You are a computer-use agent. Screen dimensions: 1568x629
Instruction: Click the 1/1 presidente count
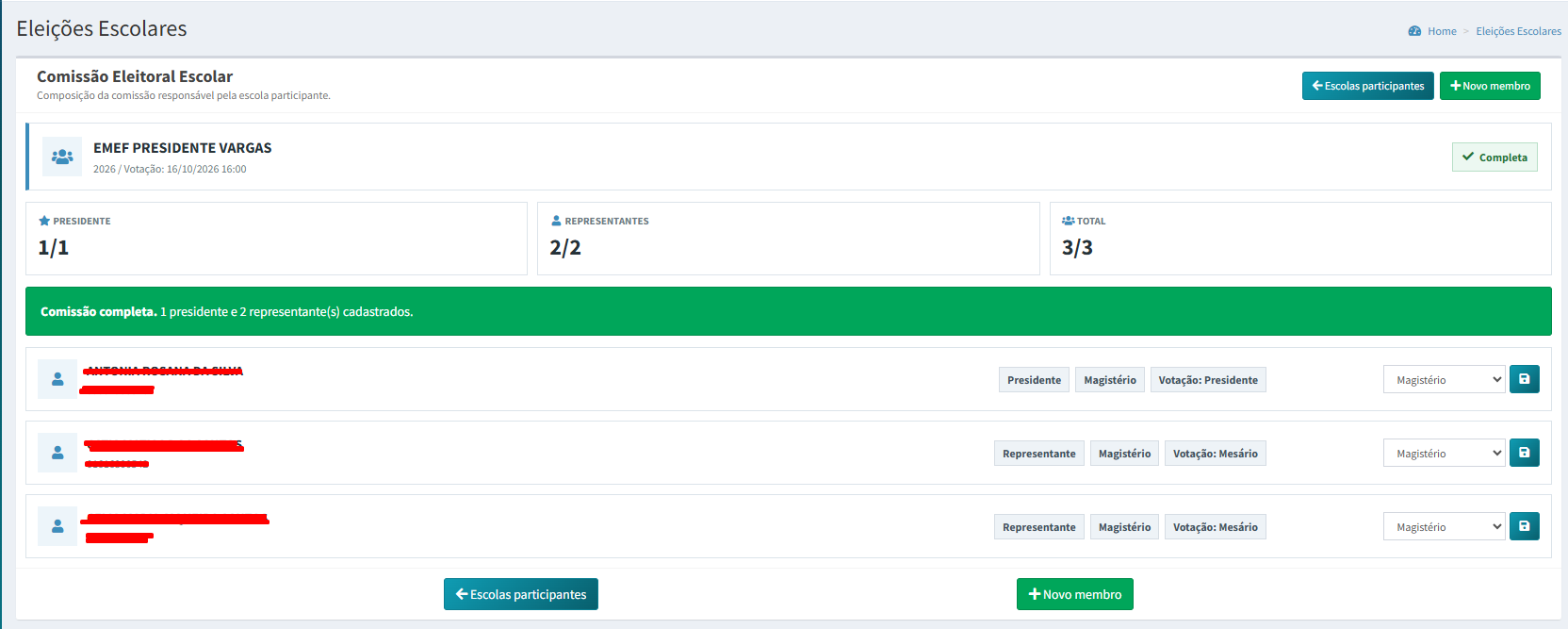pyautogui.click(x=54, y=248)
